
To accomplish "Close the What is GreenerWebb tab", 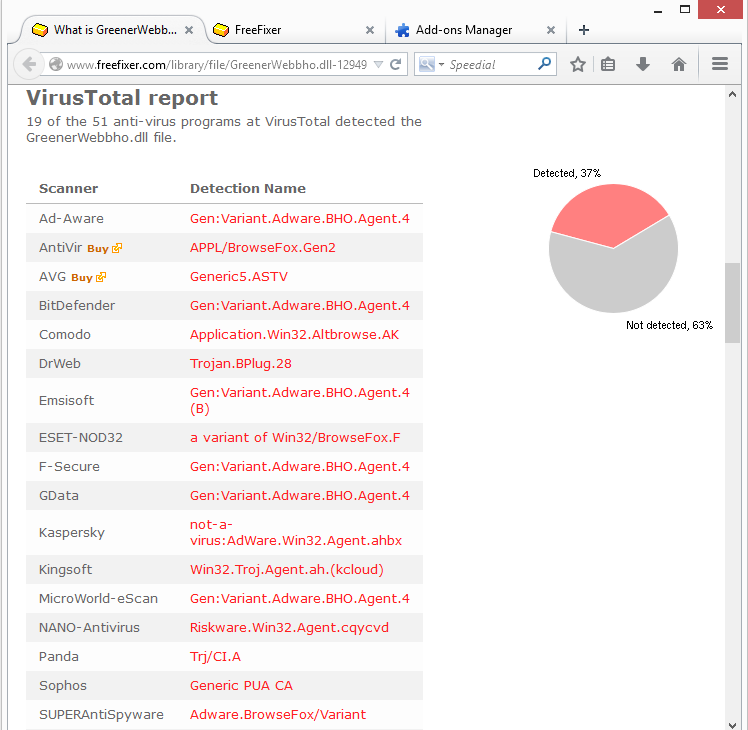I will coord(189,30).
